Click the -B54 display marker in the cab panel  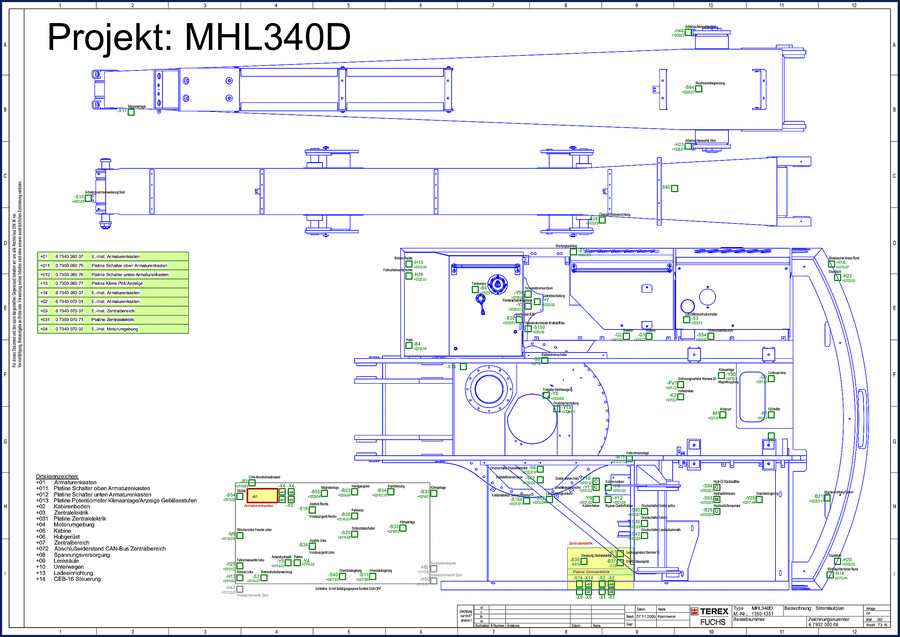[x=240, y=496]
